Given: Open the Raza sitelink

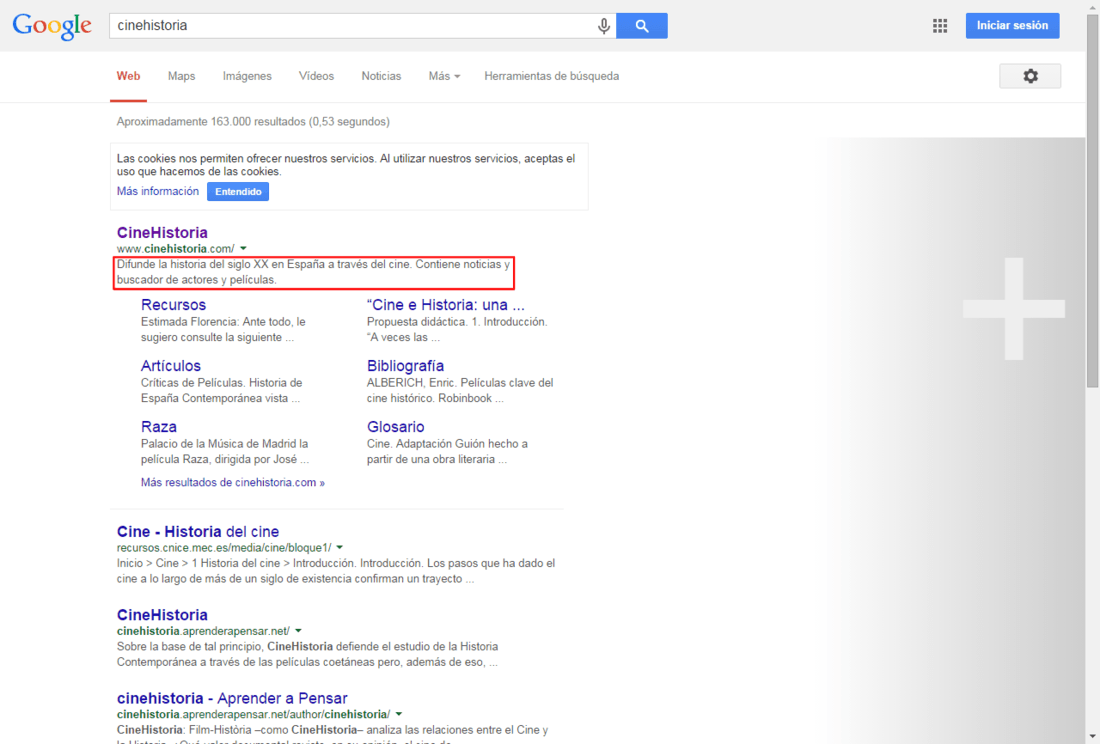Looking at the screenshot, I should [x=159, y=426].
